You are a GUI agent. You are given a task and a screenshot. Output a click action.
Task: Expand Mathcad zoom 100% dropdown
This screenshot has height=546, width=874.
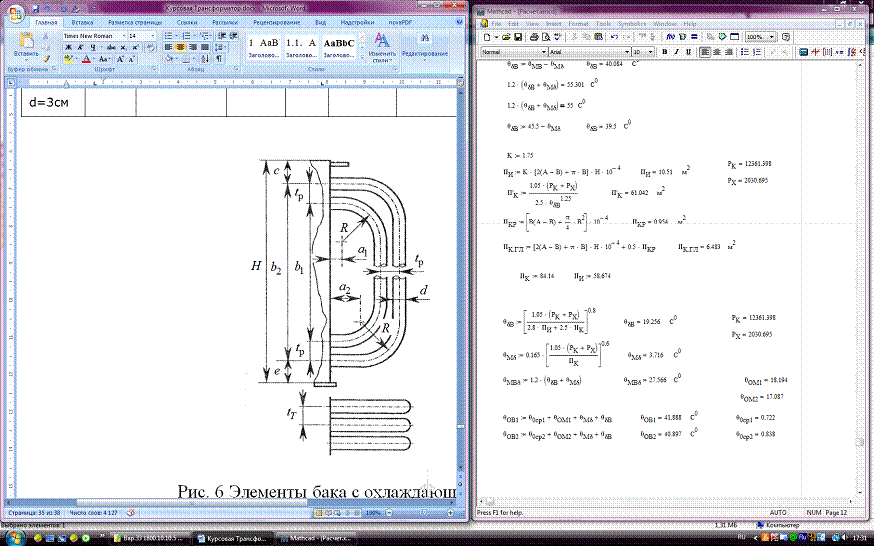tap(771, 36)
